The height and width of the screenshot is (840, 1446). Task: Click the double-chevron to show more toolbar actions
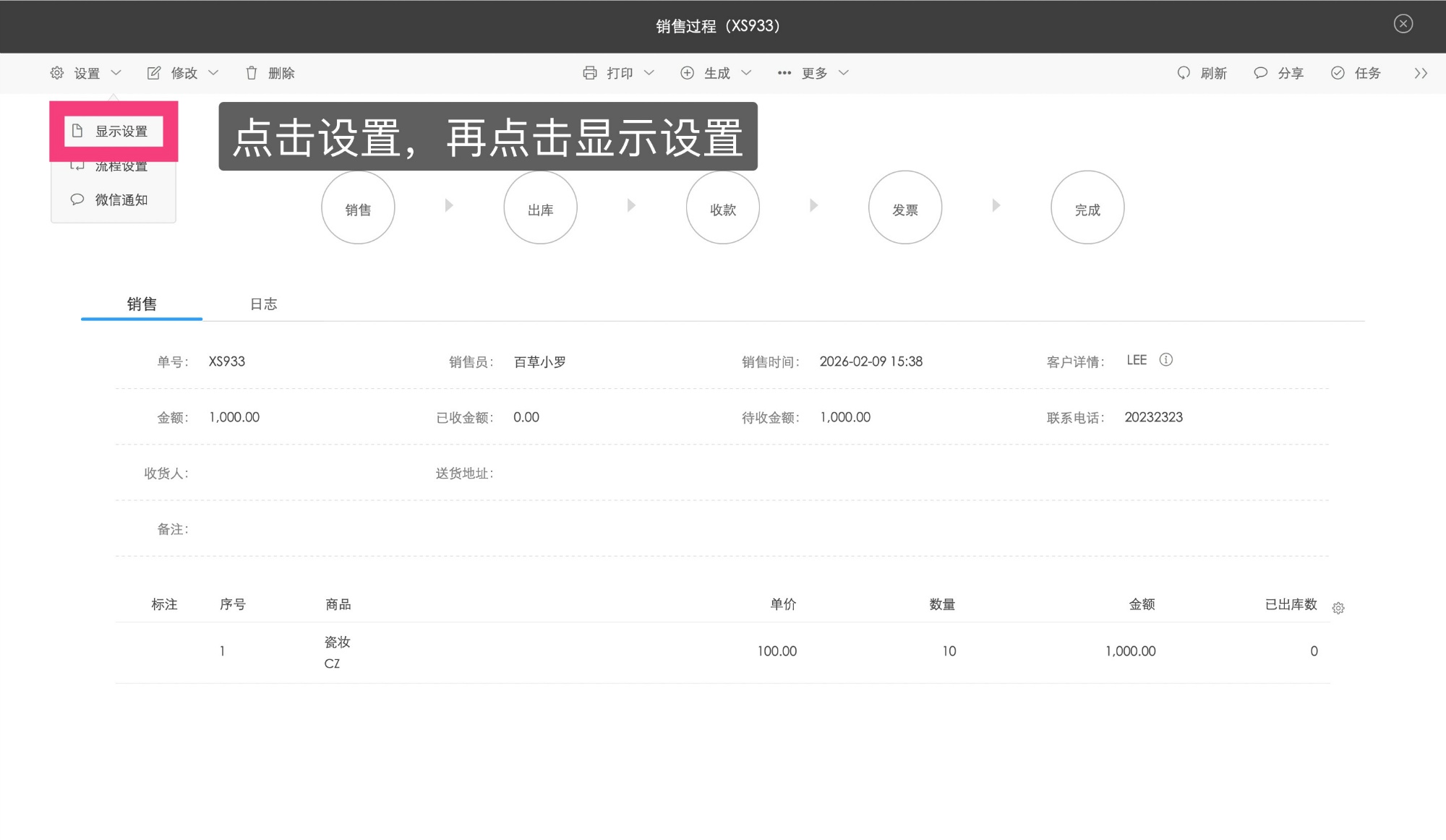(x=1421, y=73)
